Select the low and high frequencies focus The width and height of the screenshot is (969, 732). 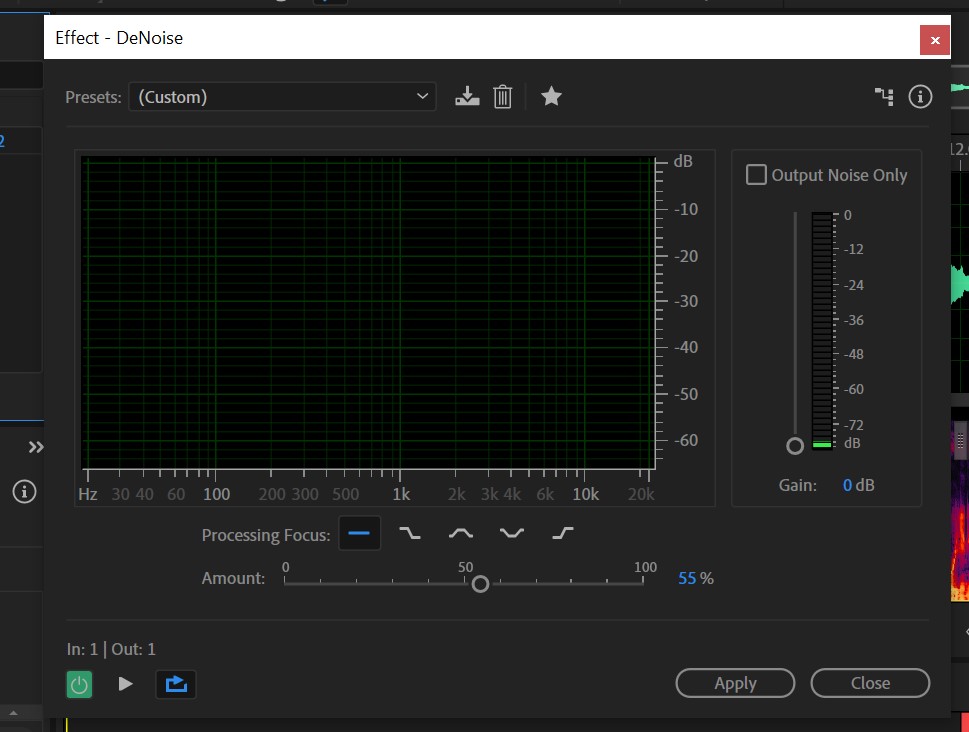(x=512, y=534)
